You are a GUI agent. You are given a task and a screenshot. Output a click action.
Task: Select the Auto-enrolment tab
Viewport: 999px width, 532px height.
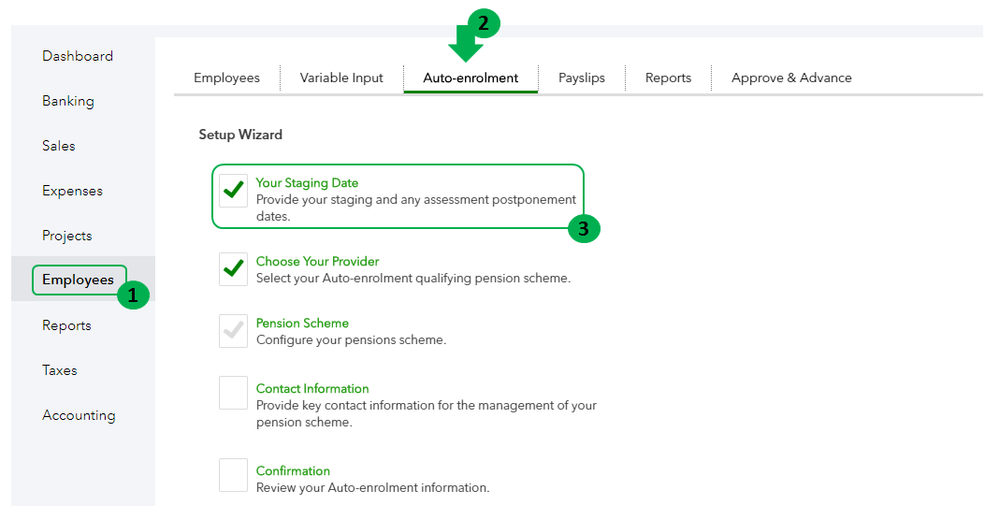(471, 78)
